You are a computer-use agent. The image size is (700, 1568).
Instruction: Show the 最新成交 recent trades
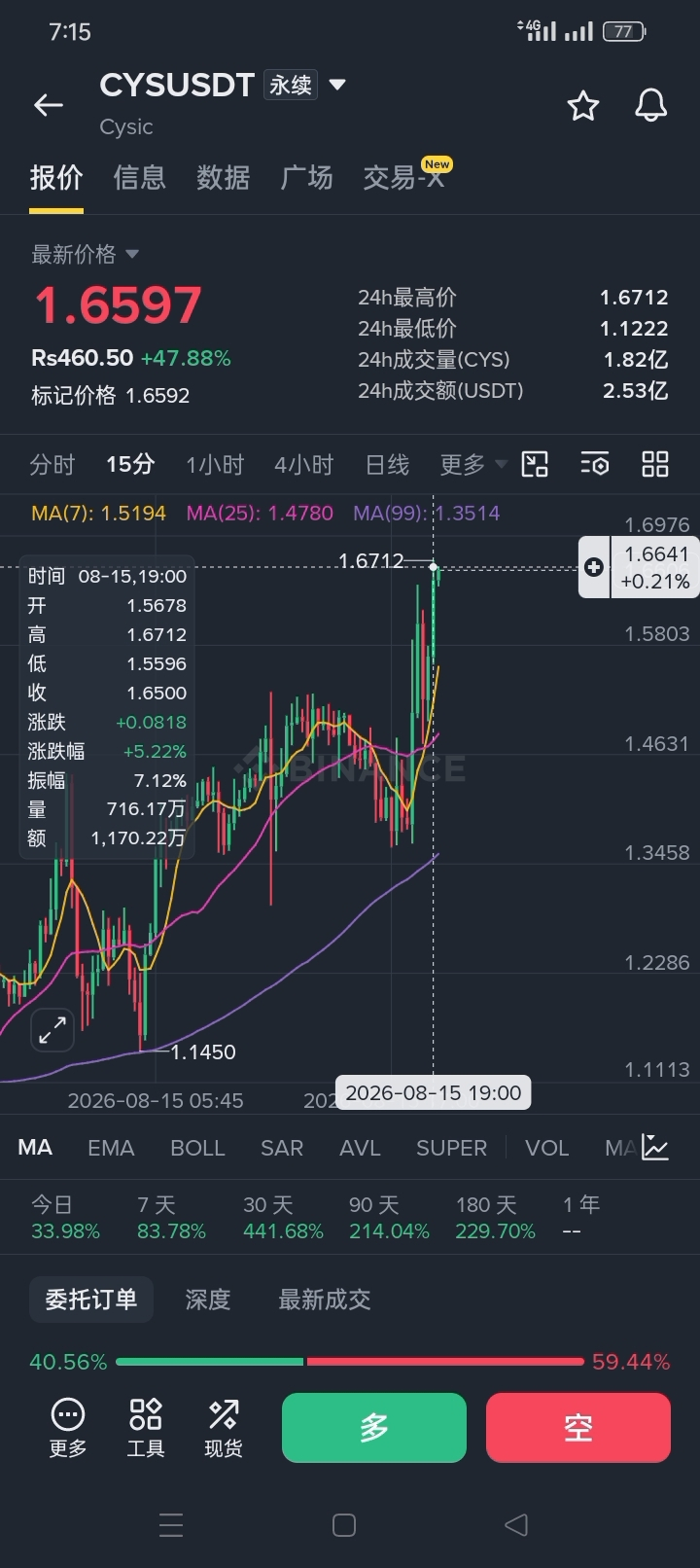[x=325, y=1300]
